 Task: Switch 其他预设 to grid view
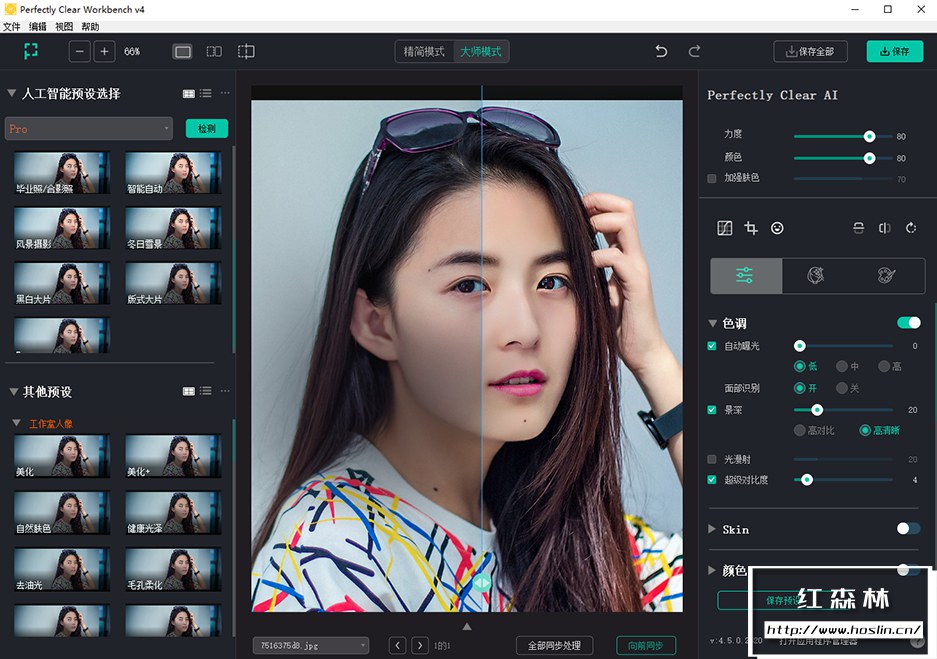coord(189,391)
